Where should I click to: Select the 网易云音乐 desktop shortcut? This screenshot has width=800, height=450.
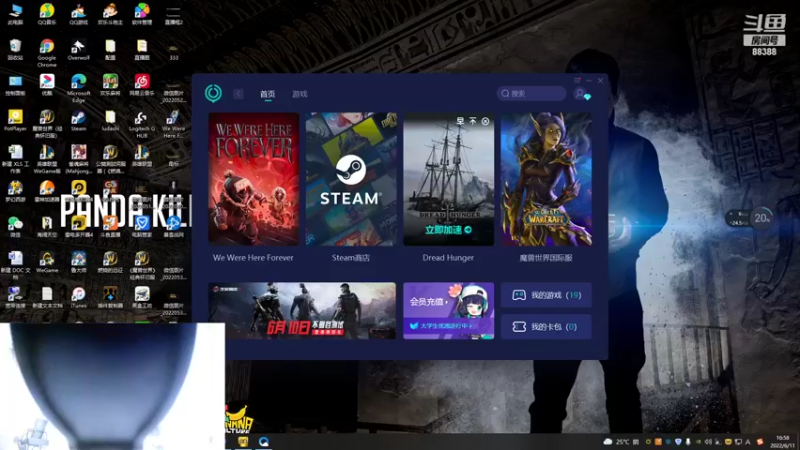(142, 85)
